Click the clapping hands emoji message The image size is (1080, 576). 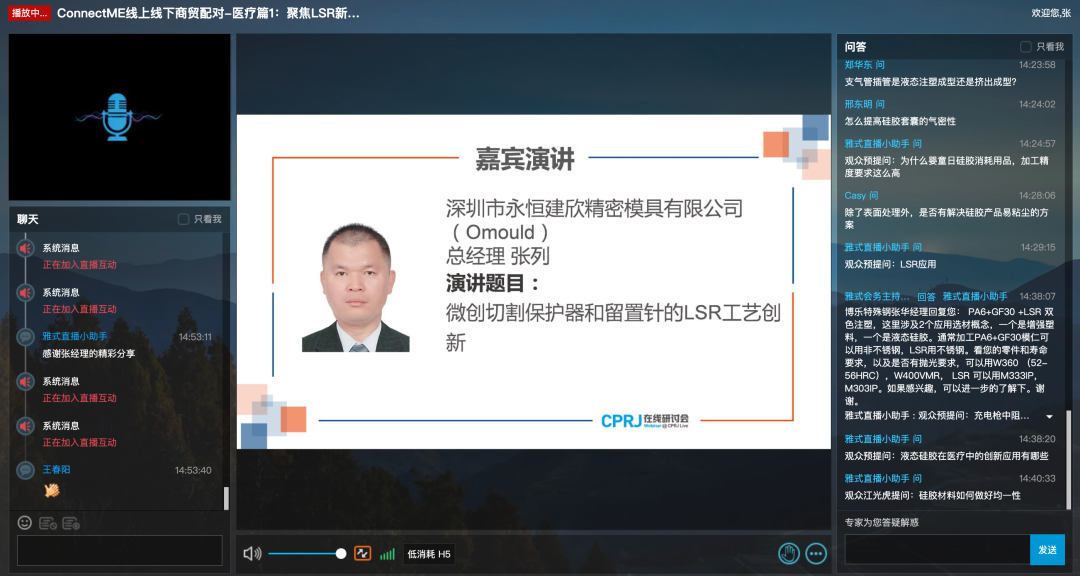(x=52, y=490)
